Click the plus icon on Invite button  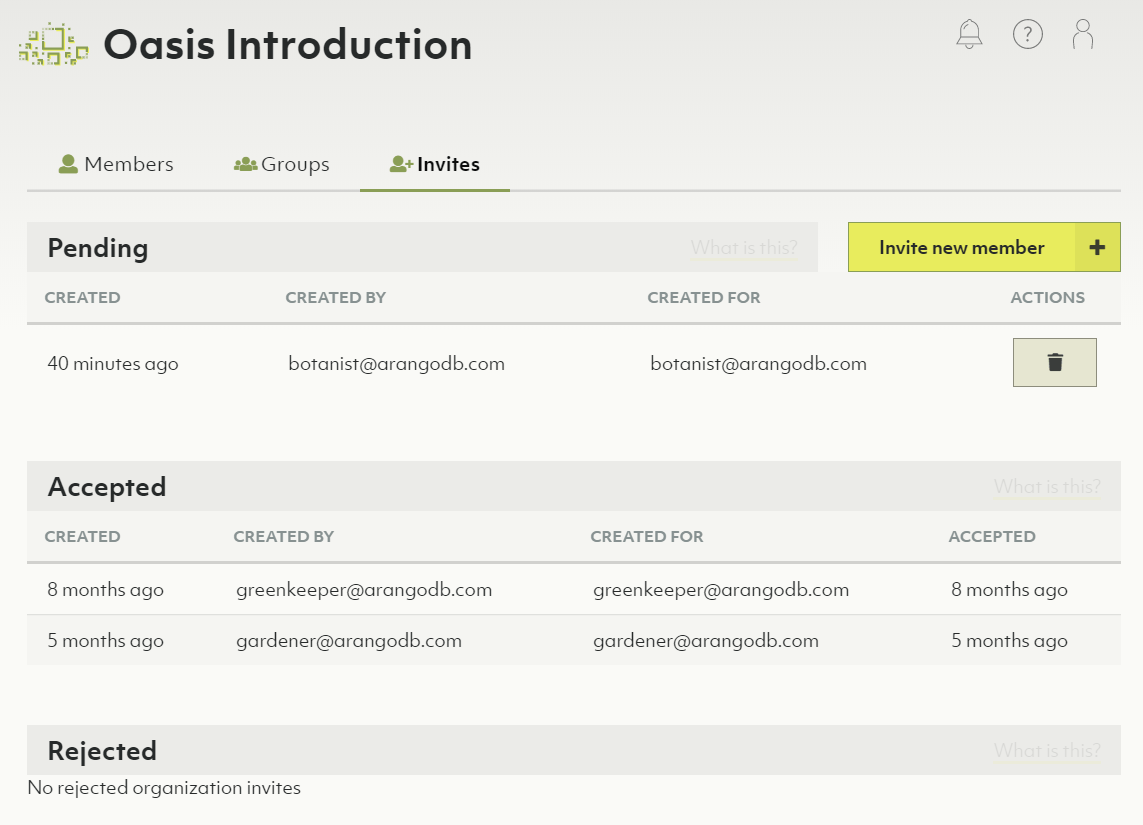[x=1097, y=248]
